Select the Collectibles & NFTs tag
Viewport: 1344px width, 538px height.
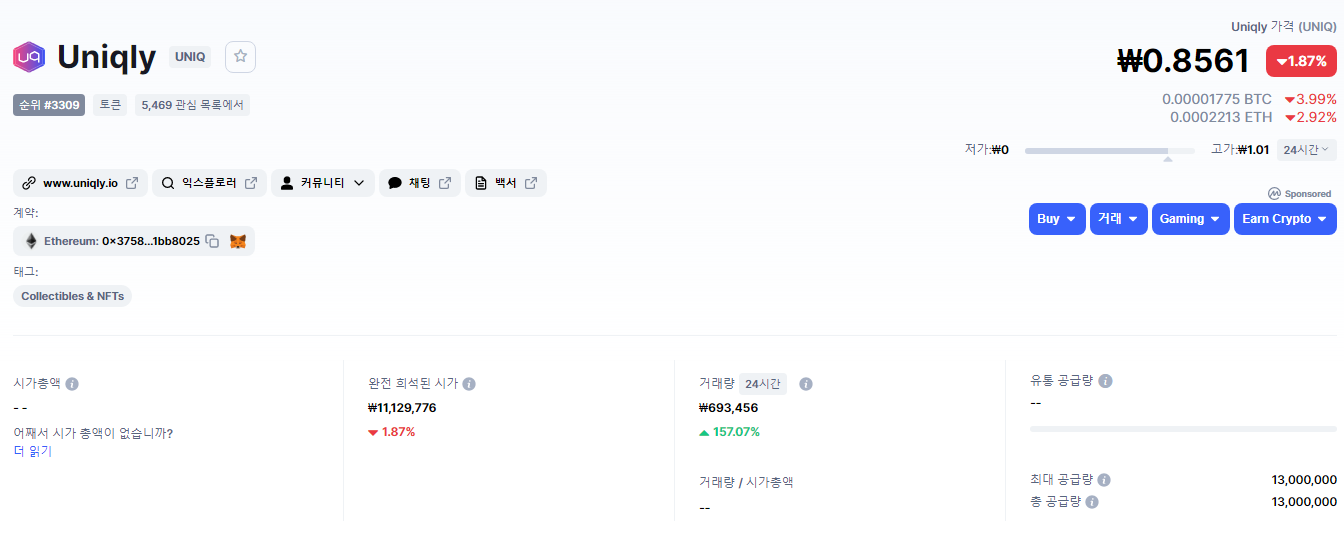[x=72, y=296]
